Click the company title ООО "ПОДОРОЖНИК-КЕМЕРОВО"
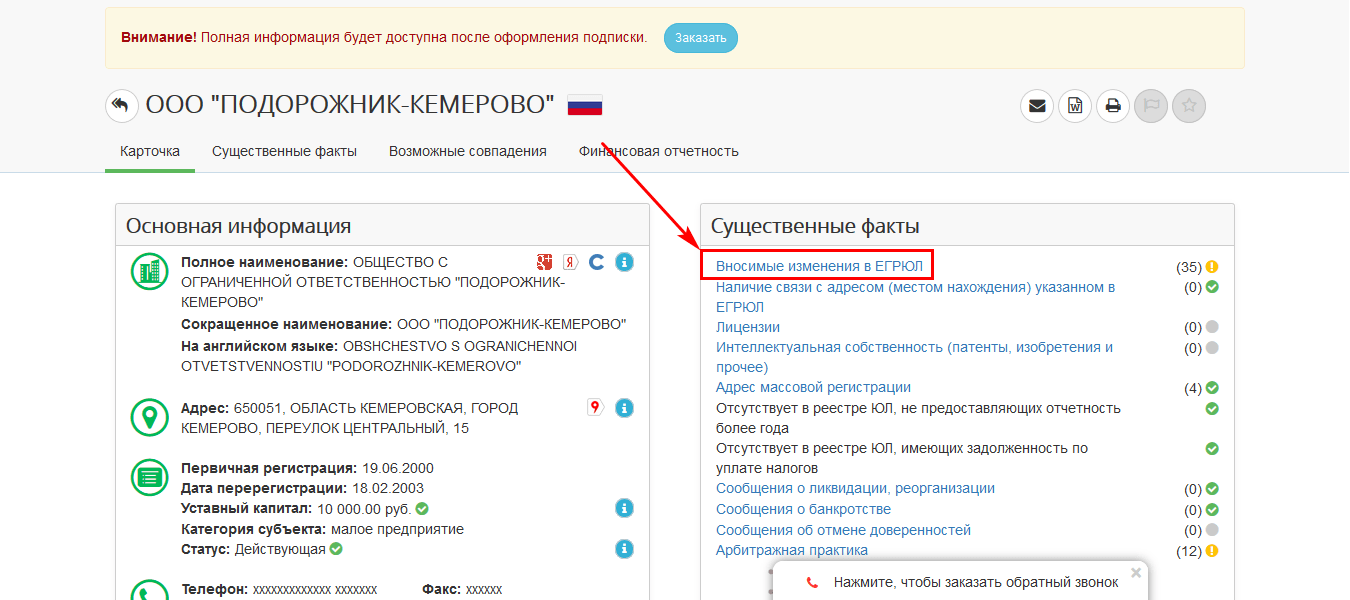The image size is (1350, 600). 350,105
